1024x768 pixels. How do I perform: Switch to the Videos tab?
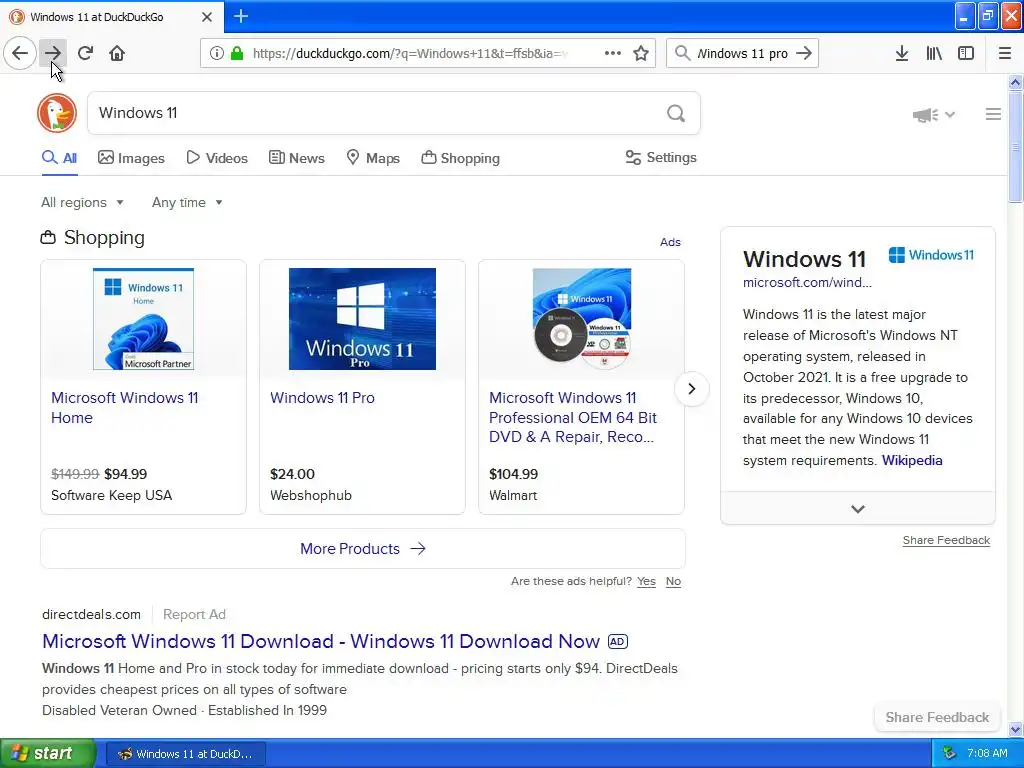tap(217, 158)
